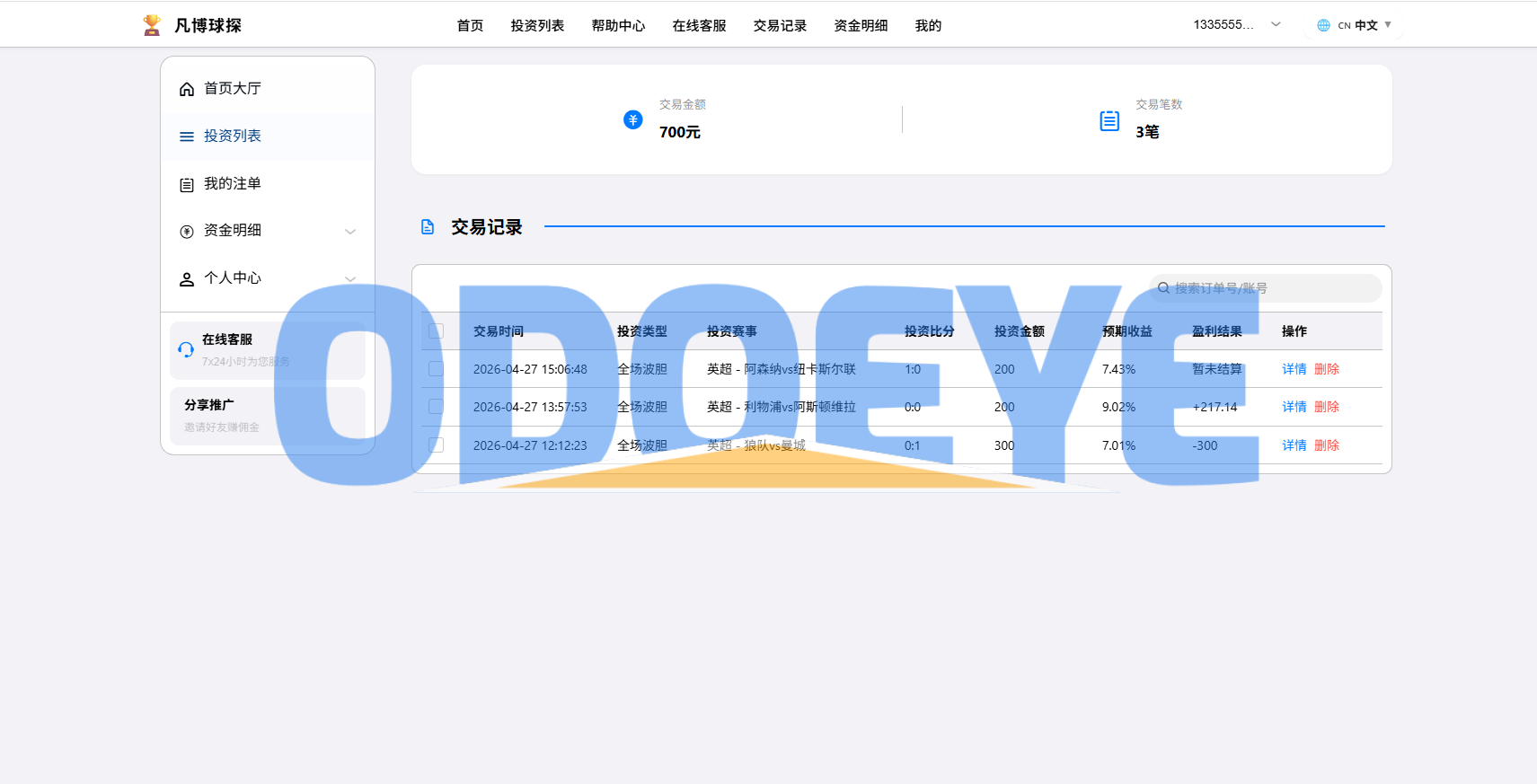Viewport: 1537px width, 784px height.
Task: Click the yen icon beside 资金明细
Action: (x=187, y=232)
